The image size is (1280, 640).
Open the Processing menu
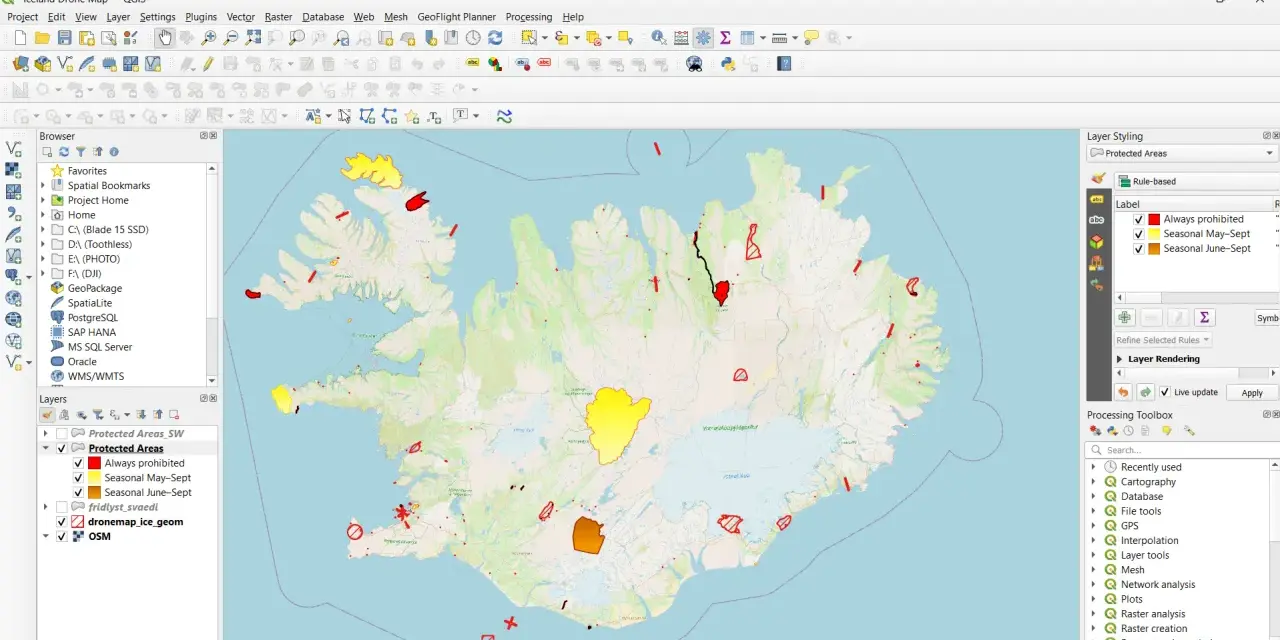[529, 17]
